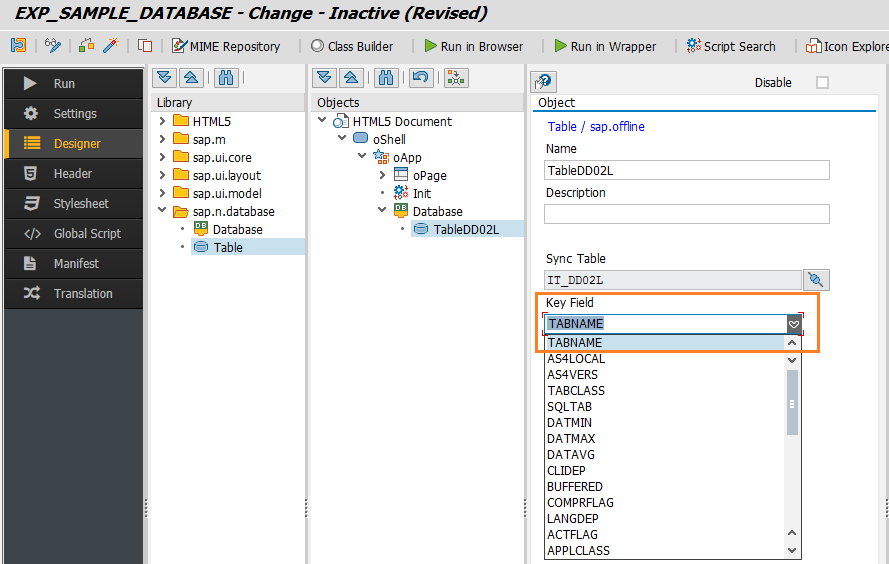Select Database item under sap.n.database

237,230
